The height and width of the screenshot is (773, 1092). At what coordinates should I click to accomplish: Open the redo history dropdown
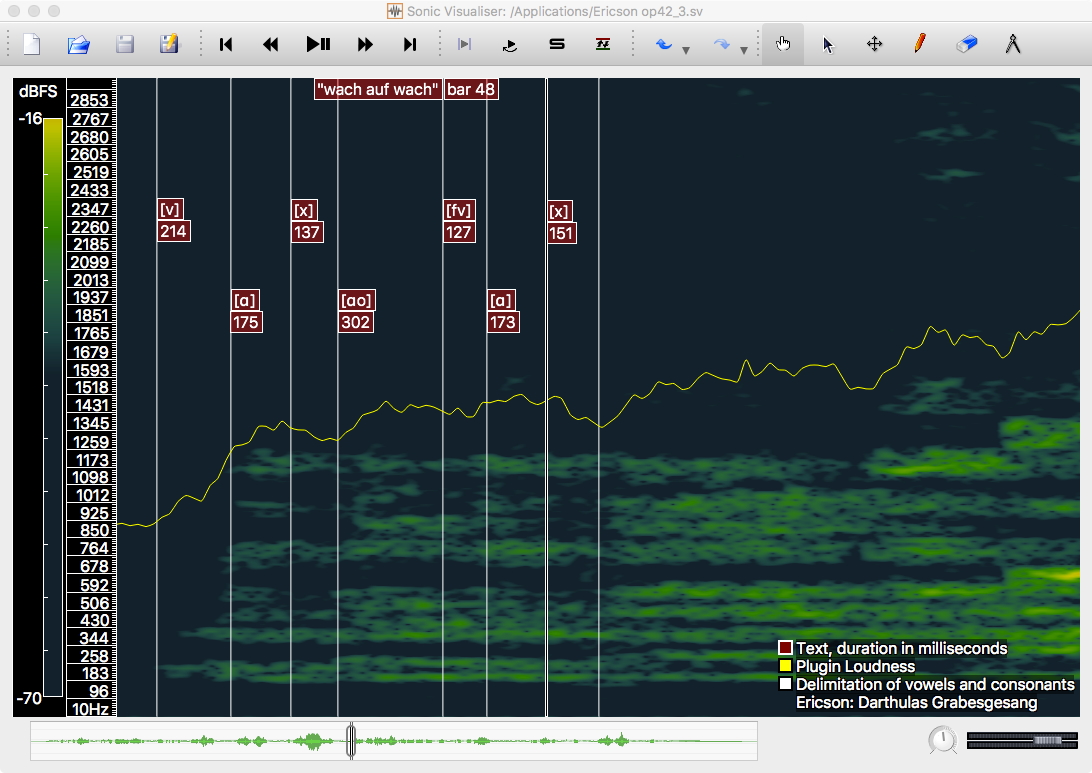[x=744, y=50]
